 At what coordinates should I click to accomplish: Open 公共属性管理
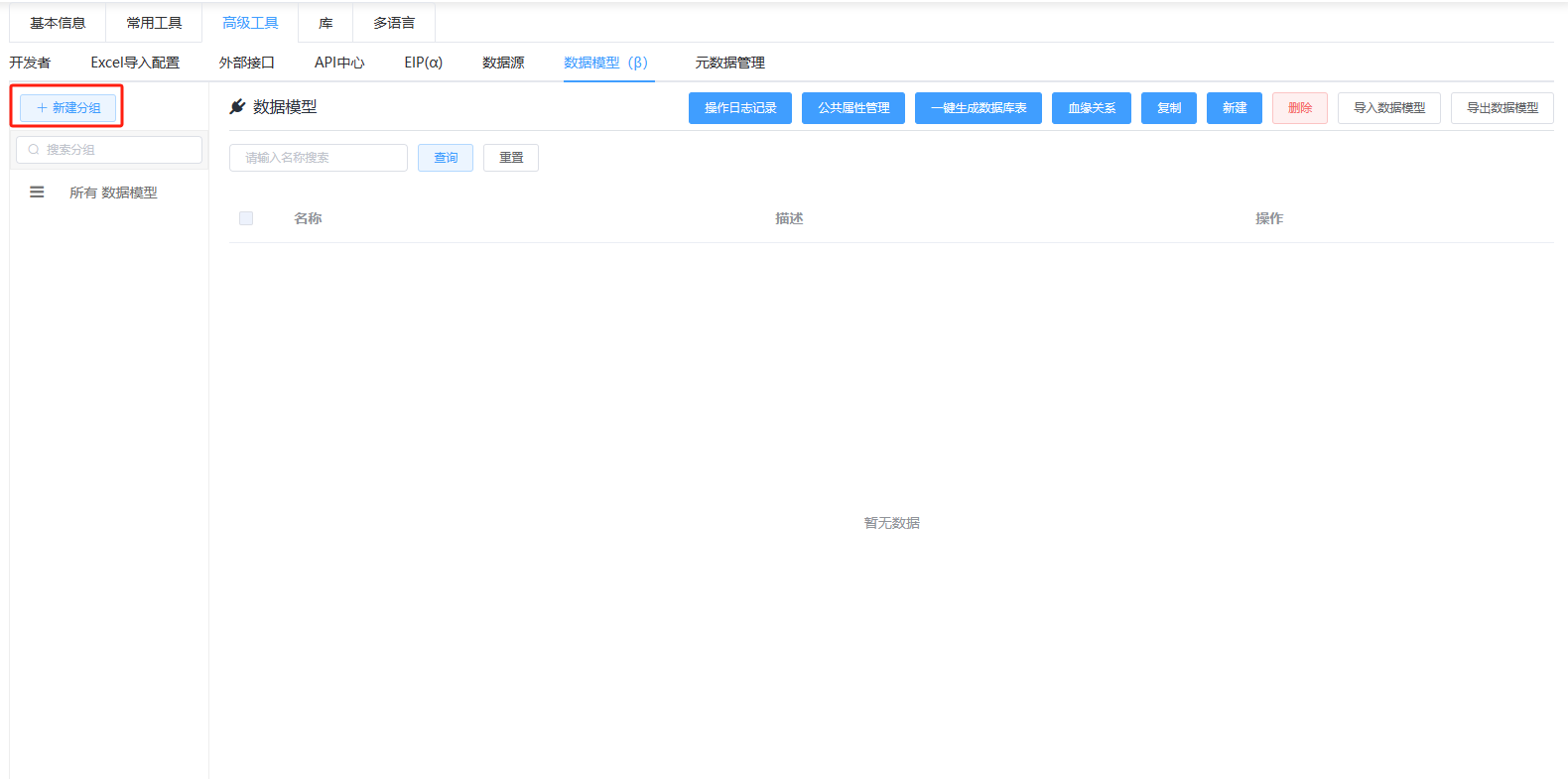[x=853, y=108]
